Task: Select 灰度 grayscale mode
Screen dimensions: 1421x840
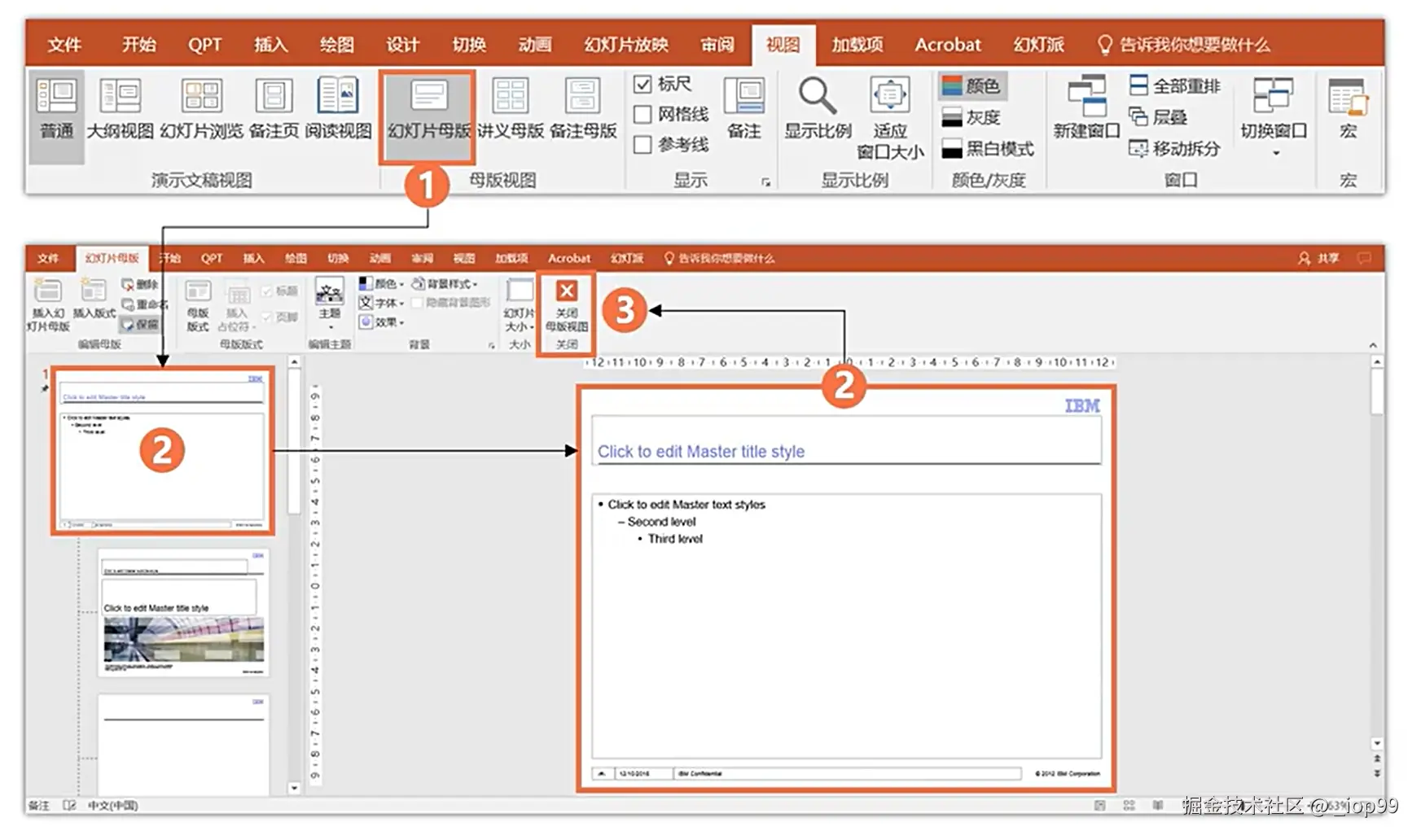Action: coord(971,117)
